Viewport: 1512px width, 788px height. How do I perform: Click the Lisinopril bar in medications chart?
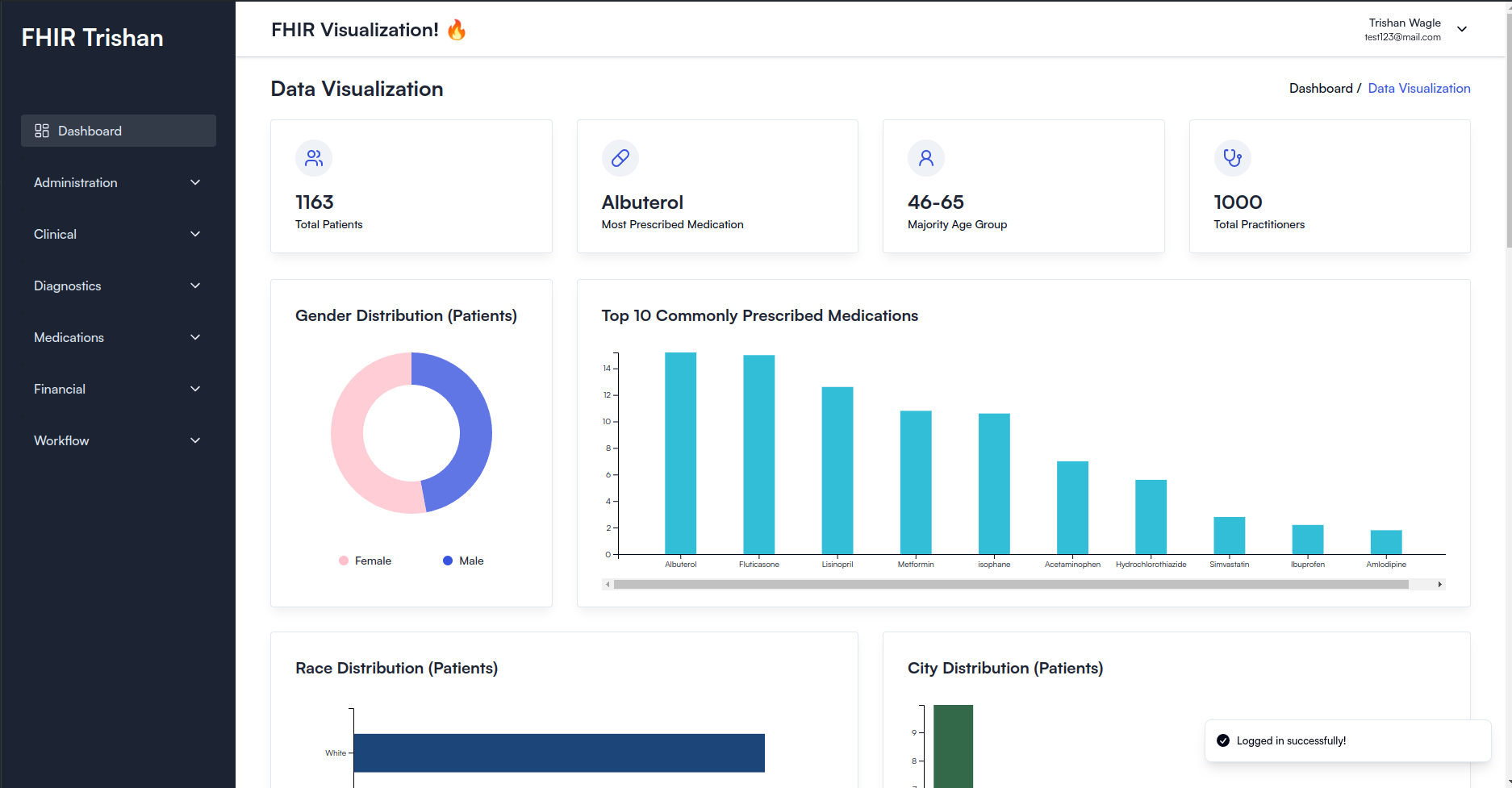pos(837,470)
